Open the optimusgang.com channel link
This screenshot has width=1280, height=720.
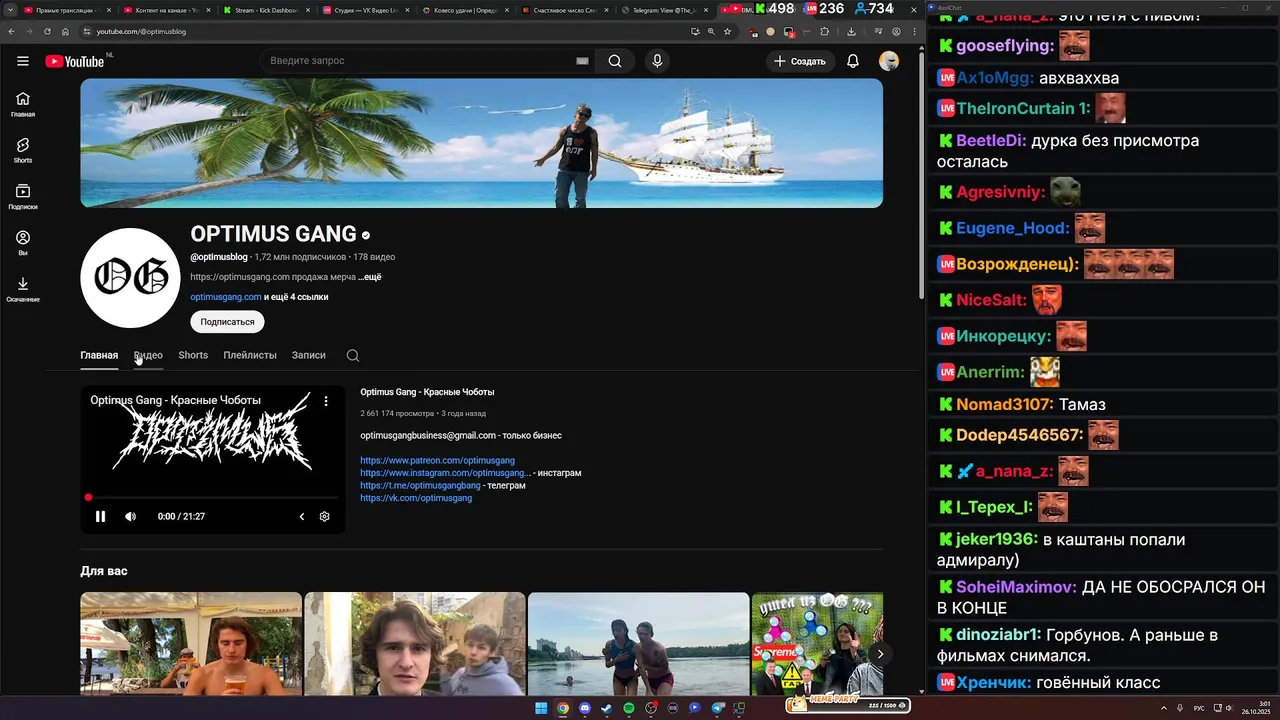(226, 297)
